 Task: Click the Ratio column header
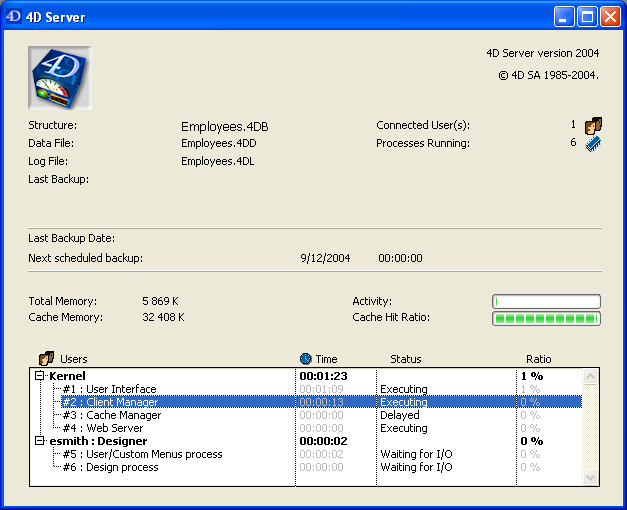(538, 359)
